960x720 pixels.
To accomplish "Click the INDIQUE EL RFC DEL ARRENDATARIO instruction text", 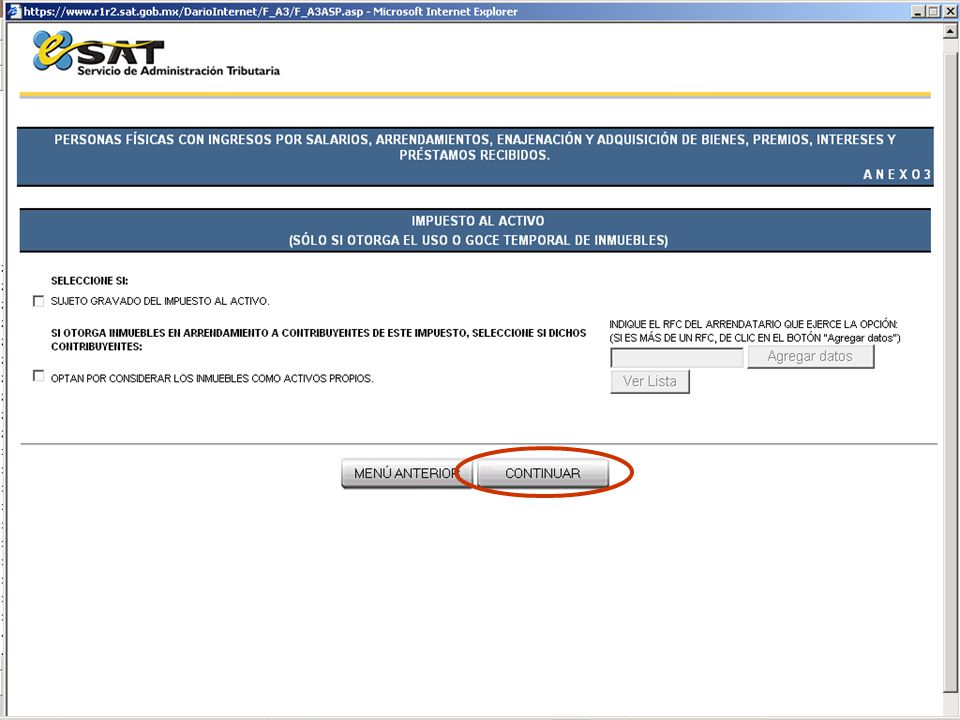I will point(754,331).
